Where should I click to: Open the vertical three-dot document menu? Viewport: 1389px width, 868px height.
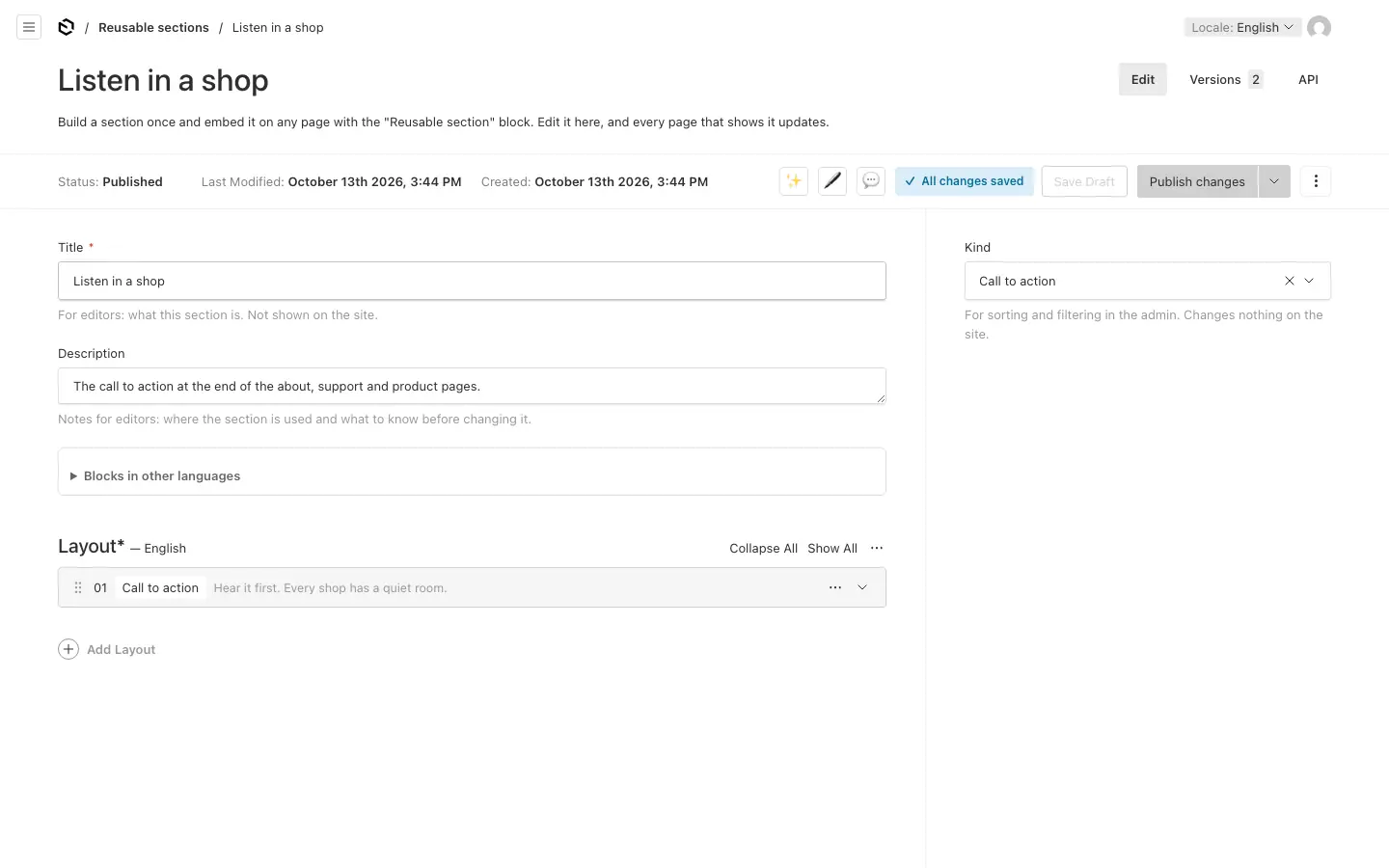[1316, 181]
